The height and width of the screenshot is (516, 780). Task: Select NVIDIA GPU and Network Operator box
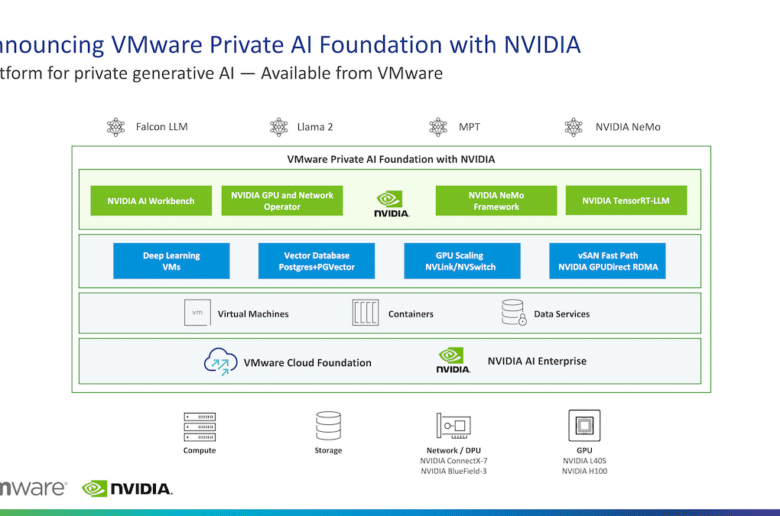pyautogui.click(x=282, y=201)
